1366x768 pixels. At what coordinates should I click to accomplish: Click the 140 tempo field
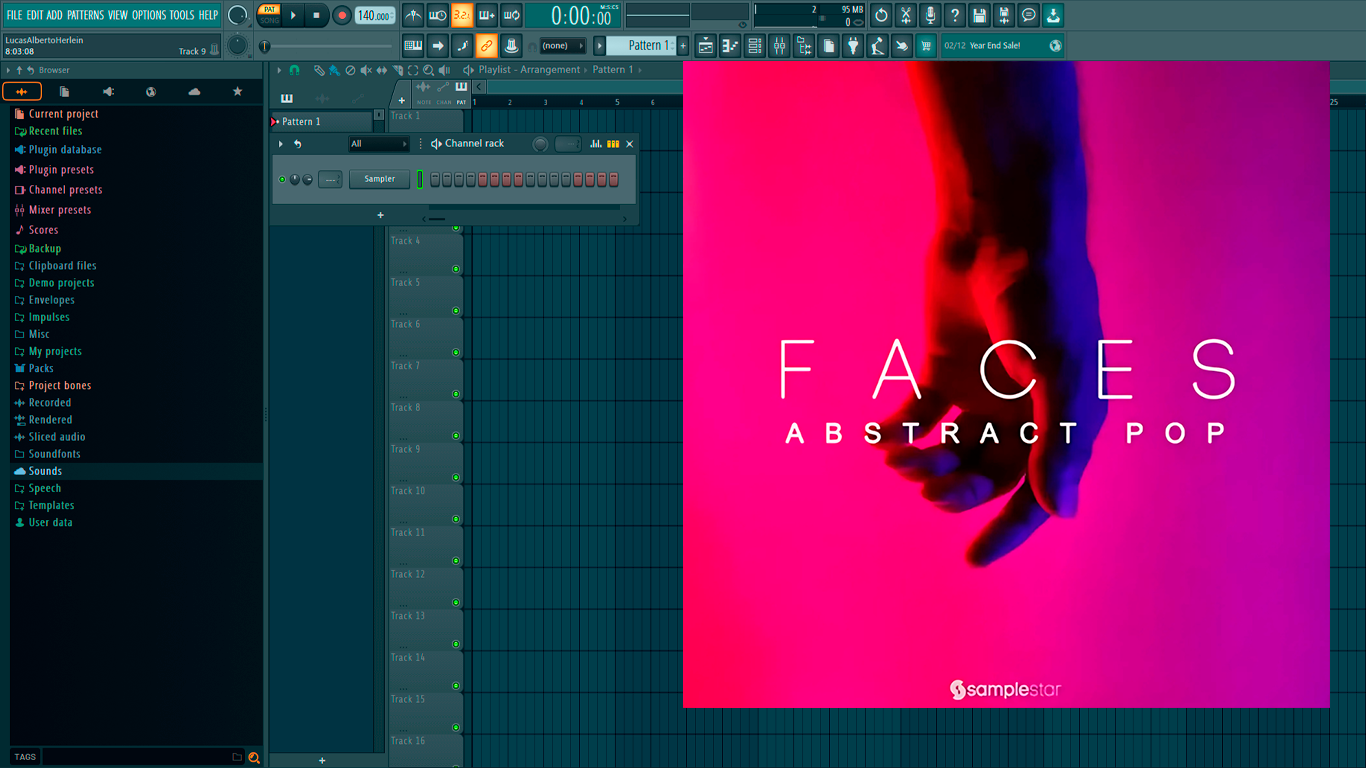(x=375, y=15)
